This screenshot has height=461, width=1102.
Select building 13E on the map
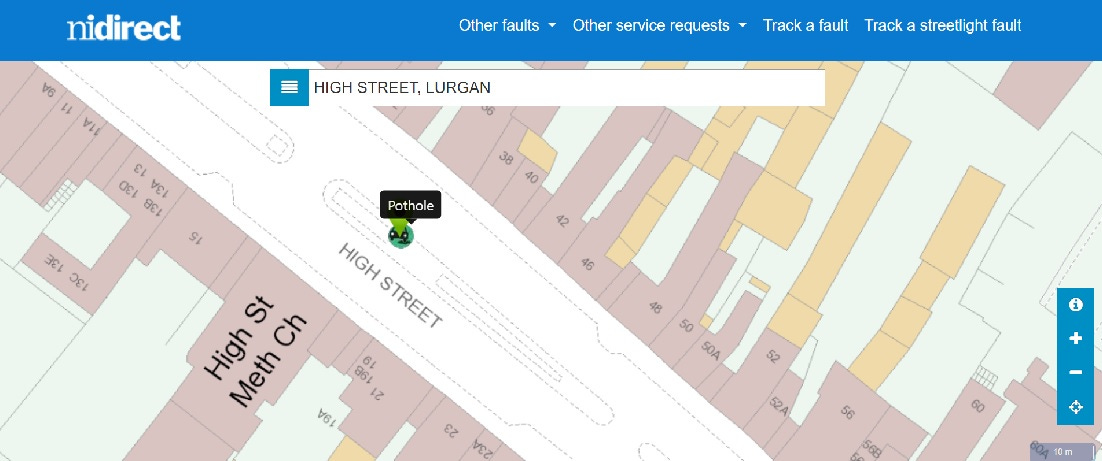point(54,262)
